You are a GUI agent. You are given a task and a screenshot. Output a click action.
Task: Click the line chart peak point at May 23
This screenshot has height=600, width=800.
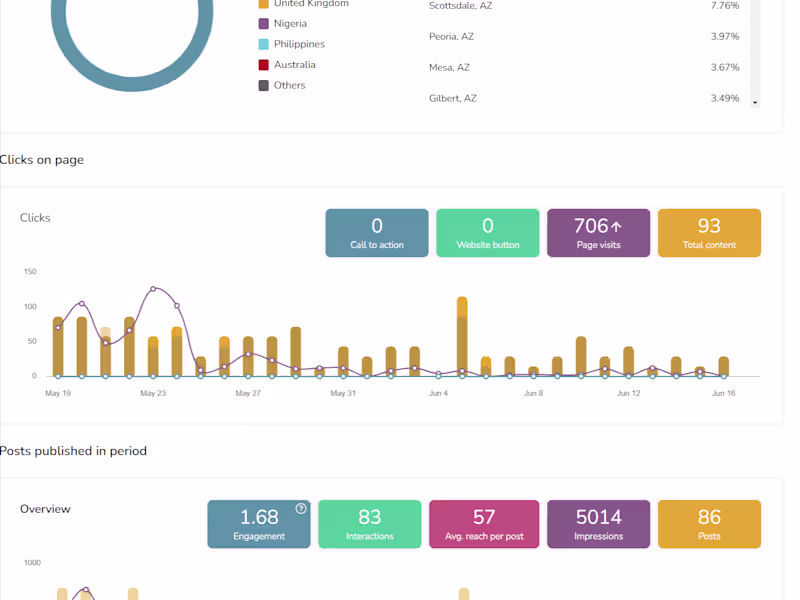(153, 289)
